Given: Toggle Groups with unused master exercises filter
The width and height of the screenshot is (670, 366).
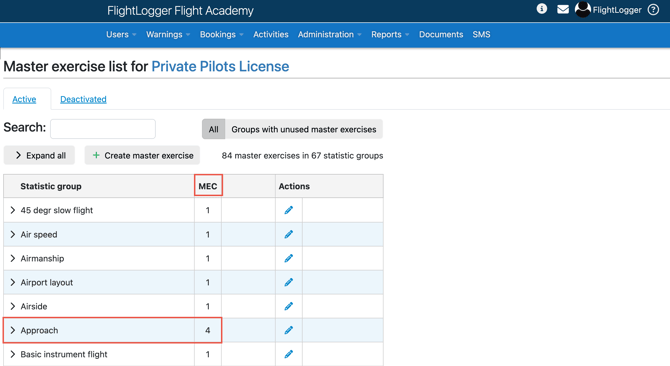Looking at the screenshot, I should pyautogui.click(x=304, y=129).
